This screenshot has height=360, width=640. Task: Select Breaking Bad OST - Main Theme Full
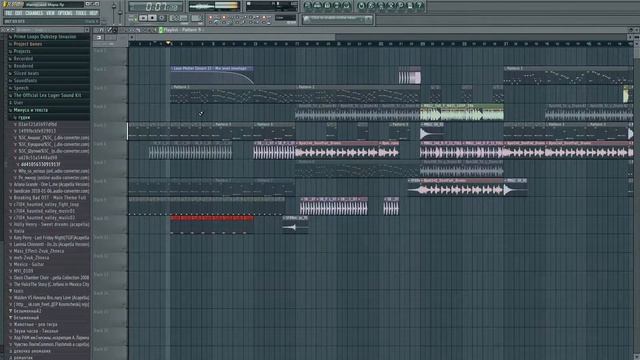50,198
